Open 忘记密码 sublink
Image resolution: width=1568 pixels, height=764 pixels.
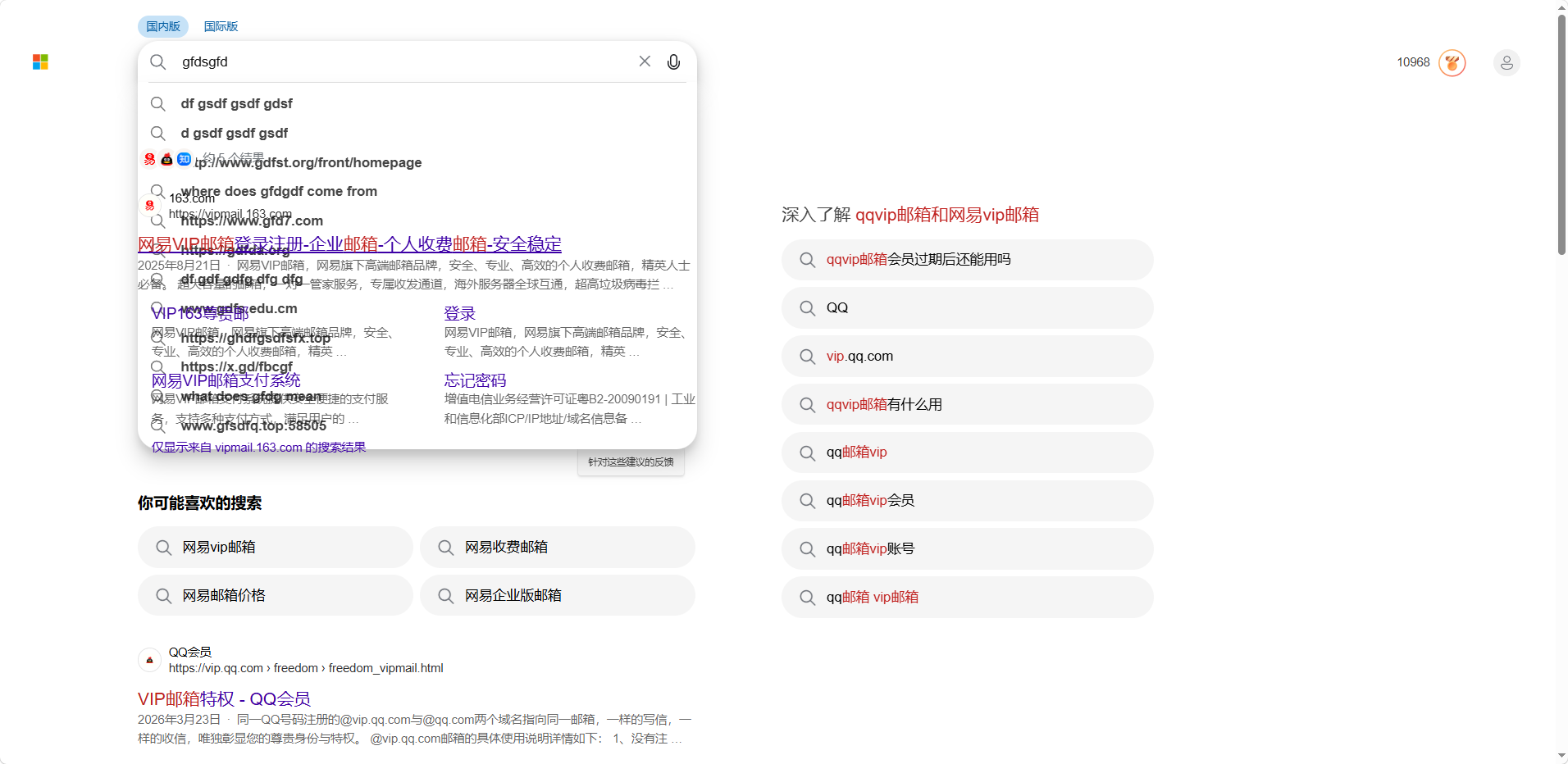click(x=475, y=380)
